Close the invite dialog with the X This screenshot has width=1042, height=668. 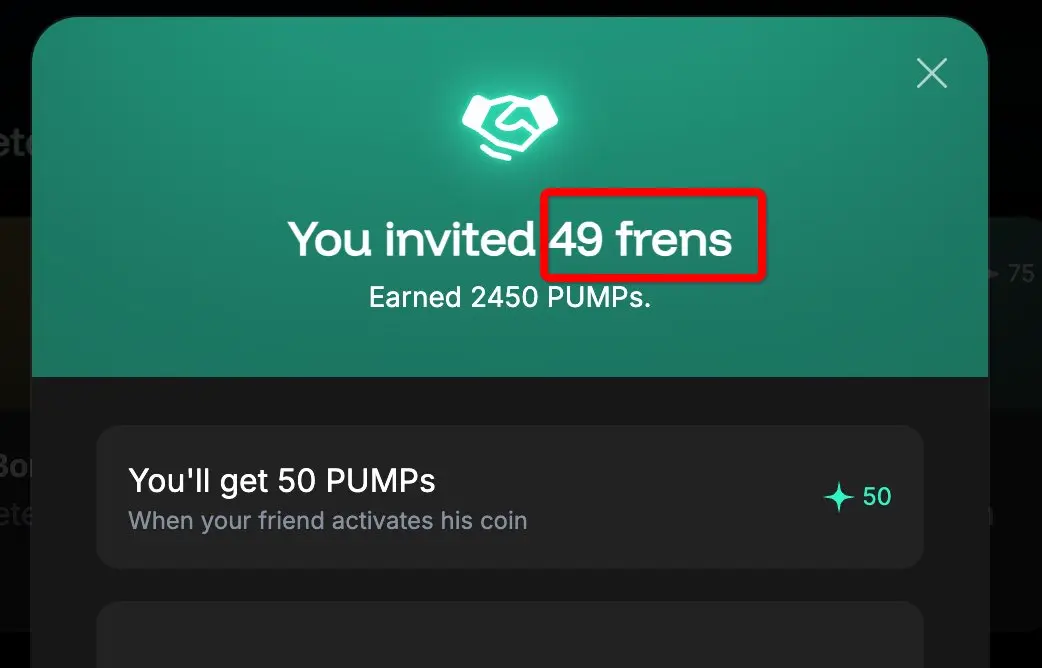[x=932, y=73]
